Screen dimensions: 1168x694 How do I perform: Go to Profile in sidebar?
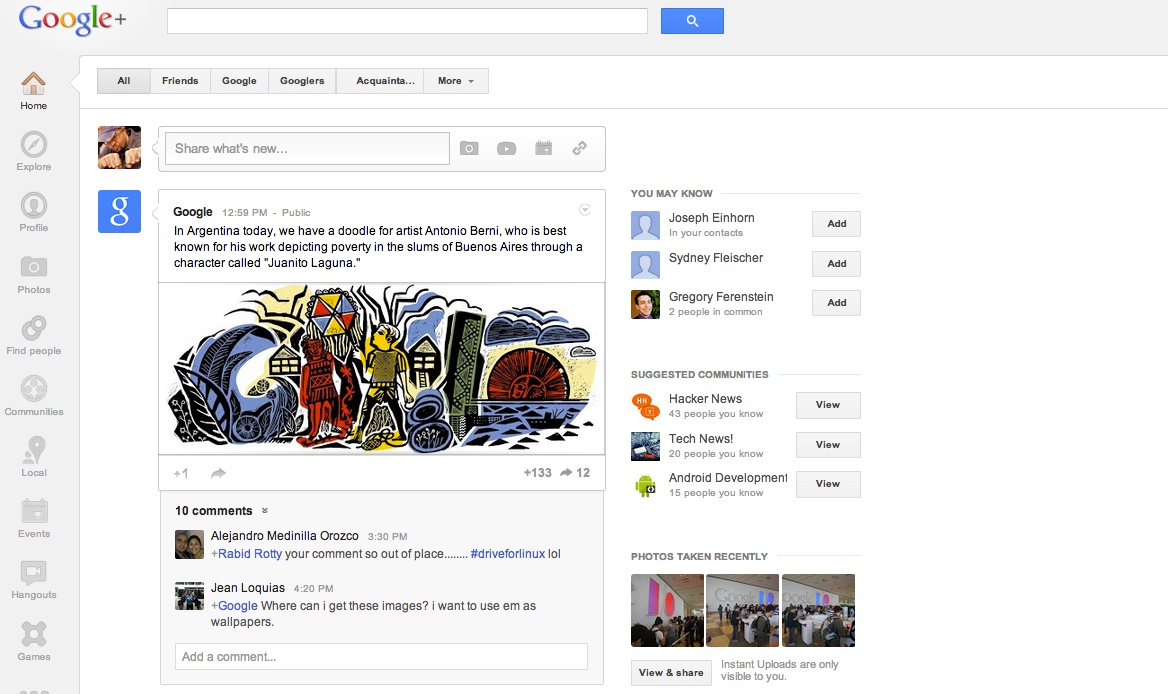(x=34, y=213)
